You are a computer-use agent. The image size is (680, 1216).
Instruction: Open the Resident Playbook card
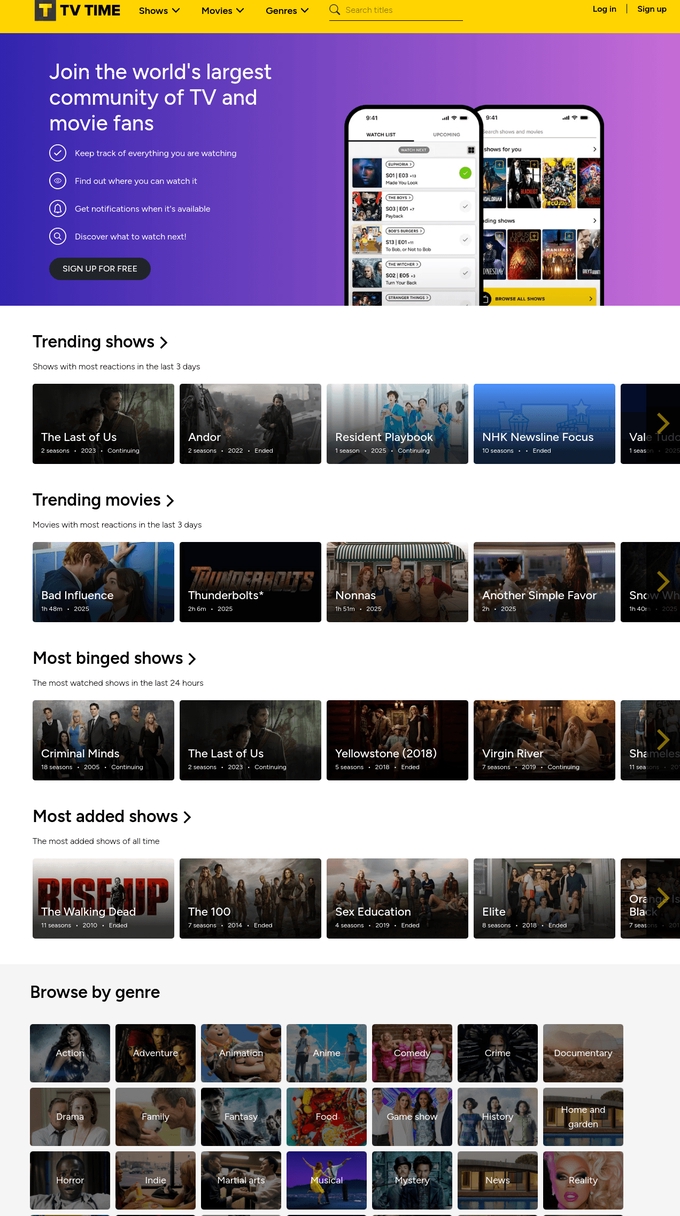(397, 423)
